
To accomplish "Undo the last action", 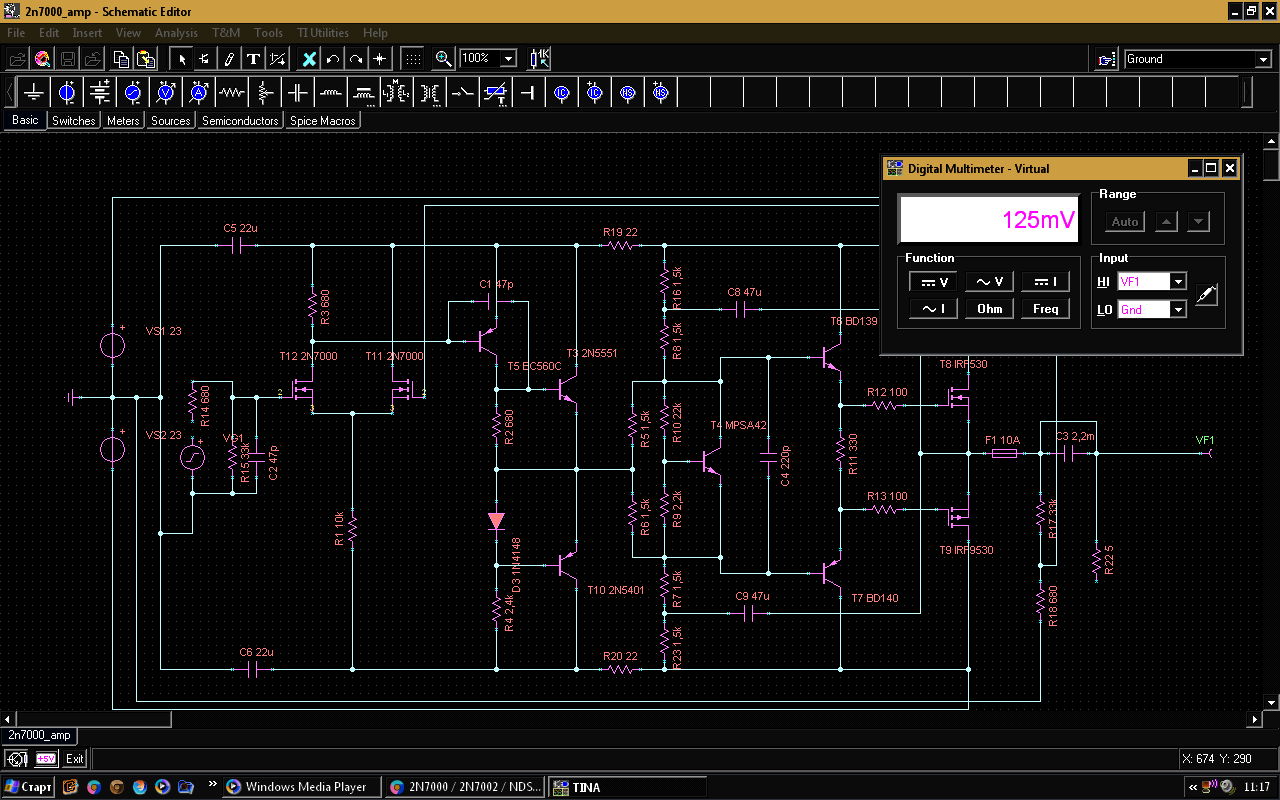I will click(333, 59).
